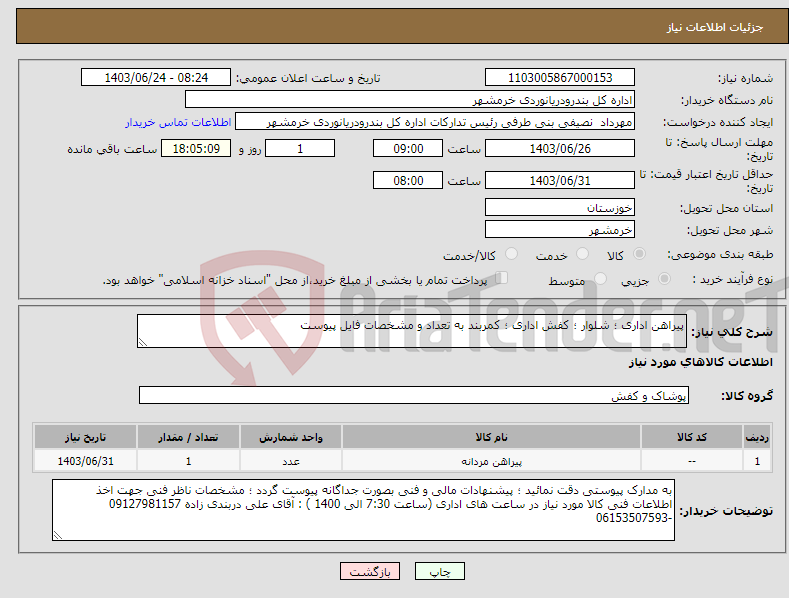Screen dimensions: 789x598
Task: Click buyer notes textarea resize handle
Action: click(58, 535)
